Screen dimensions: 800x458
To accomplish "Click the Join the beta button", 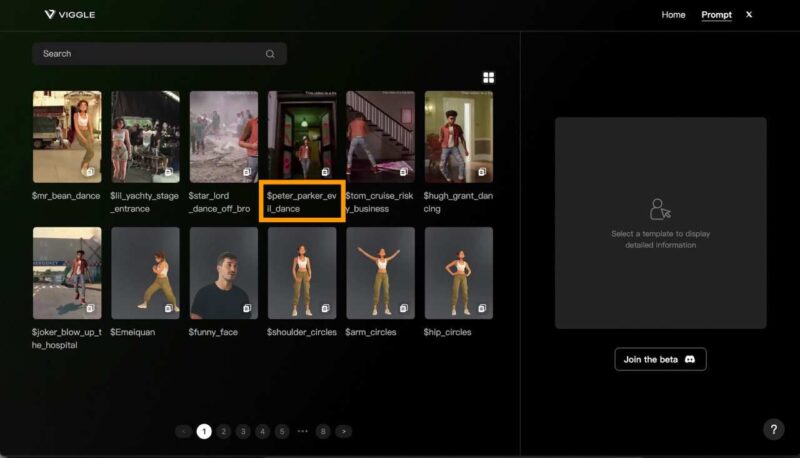I will click(x=660, y=360).
